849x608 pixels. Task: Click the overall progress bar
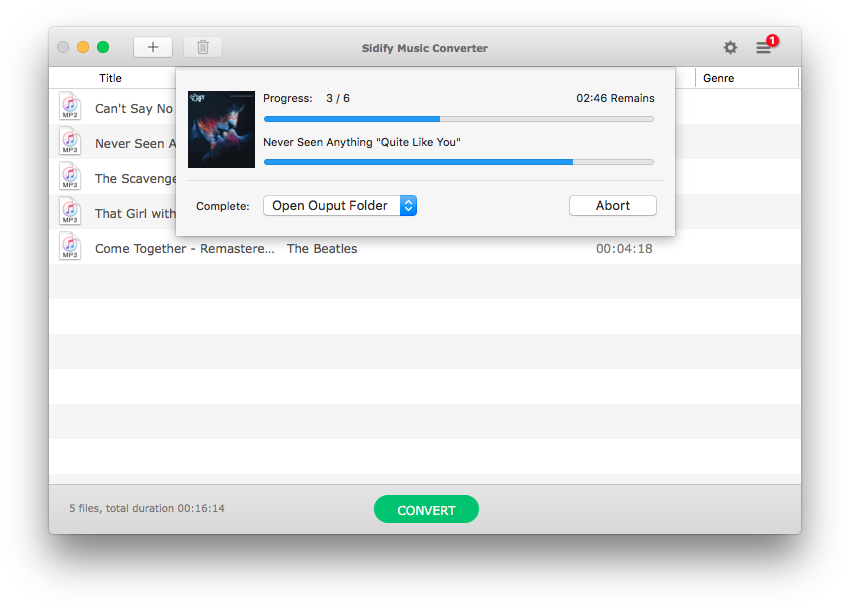point(459,119)
